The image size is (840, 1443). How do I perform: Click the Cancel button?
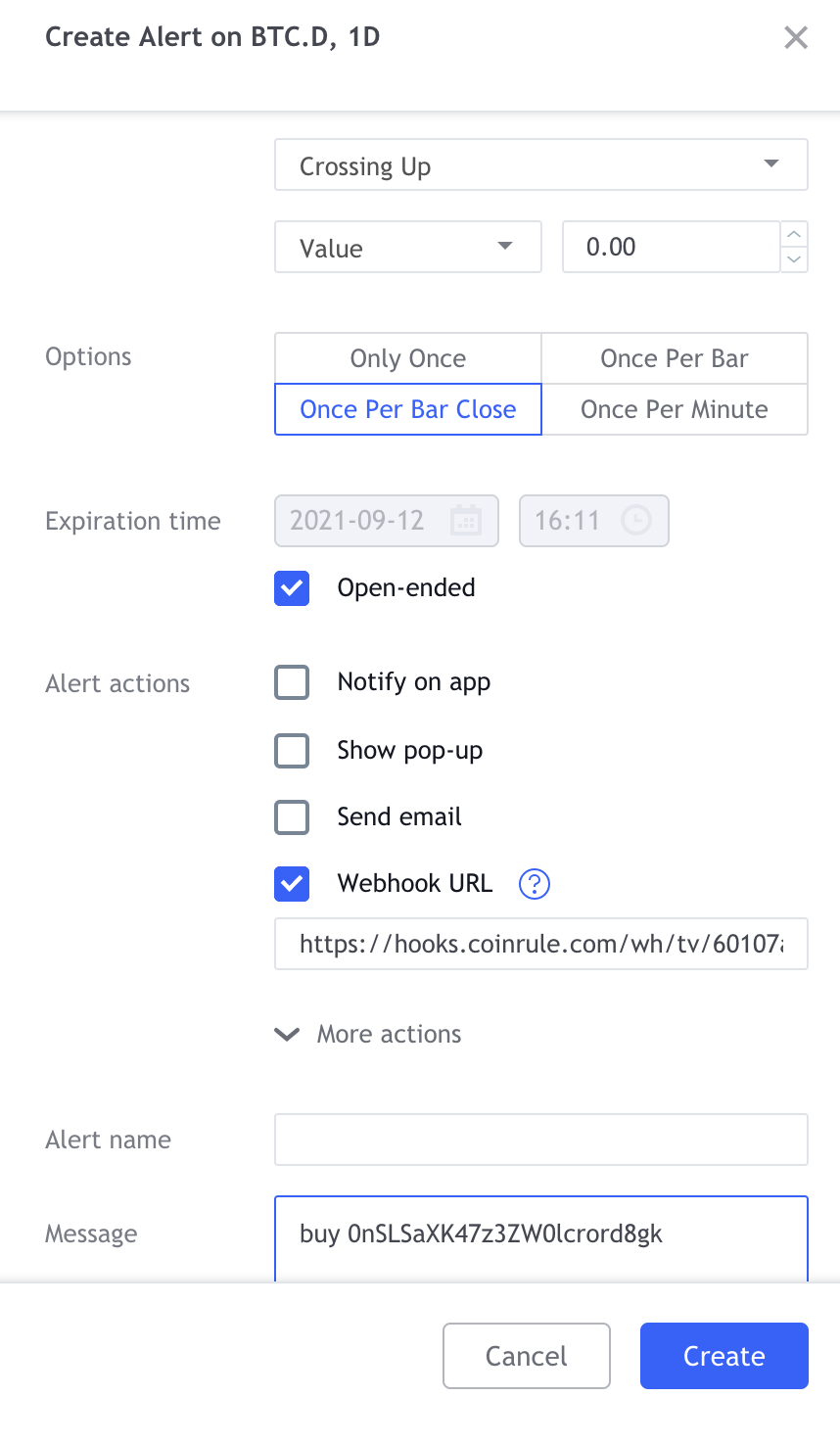click(x=527, y=1356)
